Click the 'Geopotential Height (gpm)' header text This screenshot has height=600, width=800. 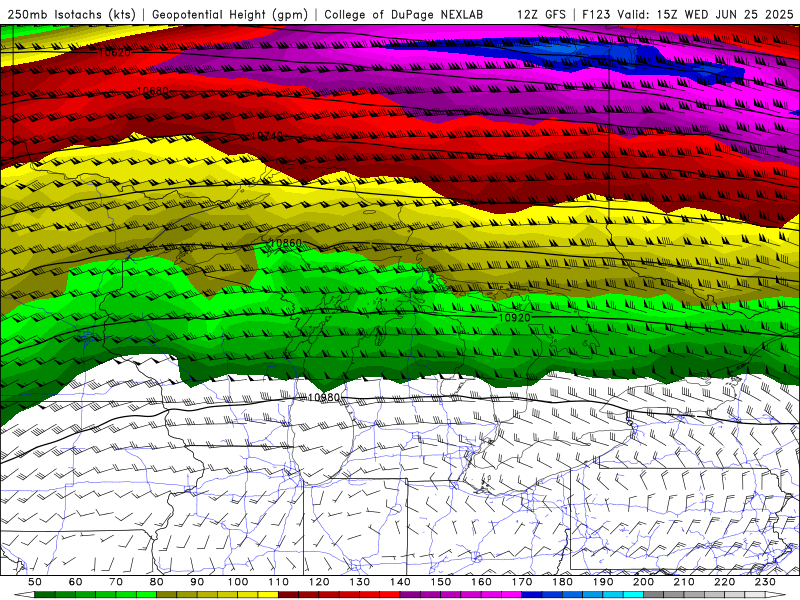pos(230,15)
